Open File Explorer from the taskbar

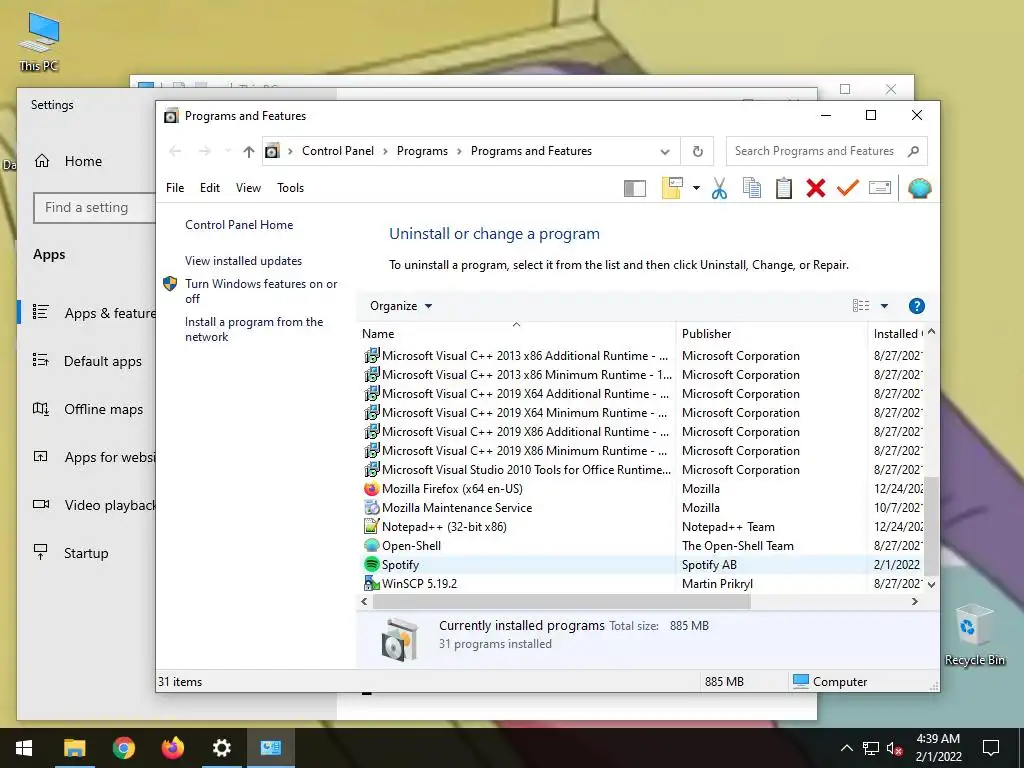tap(74, 748)
